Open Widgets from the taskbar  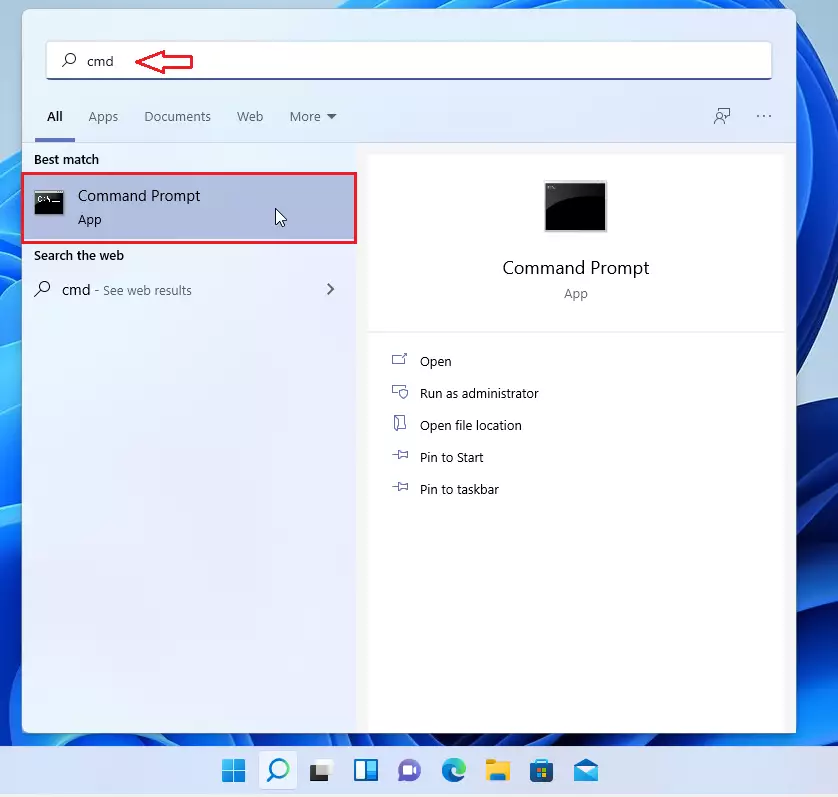point(366,771)
